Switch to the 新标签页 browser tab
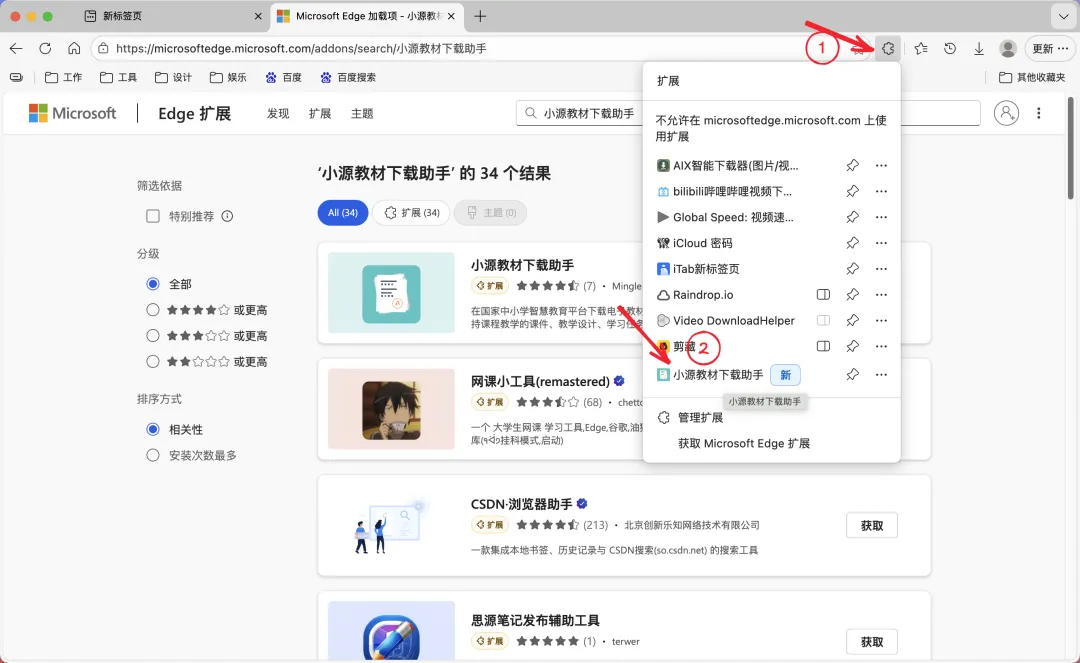 (172, 16)
